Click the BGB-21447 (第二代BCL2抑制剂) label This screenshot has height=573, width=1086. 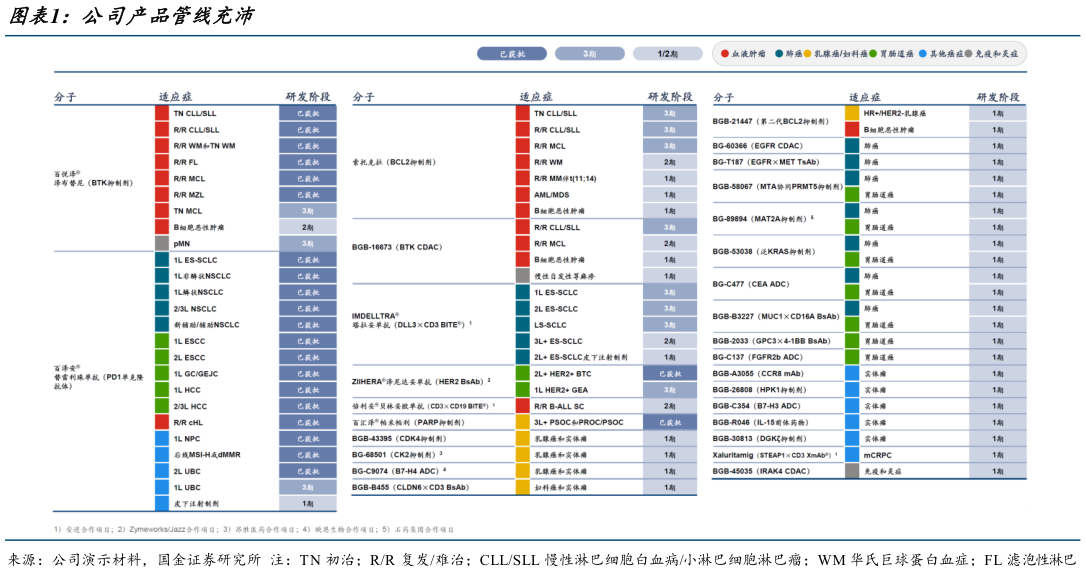coord(770,121)
